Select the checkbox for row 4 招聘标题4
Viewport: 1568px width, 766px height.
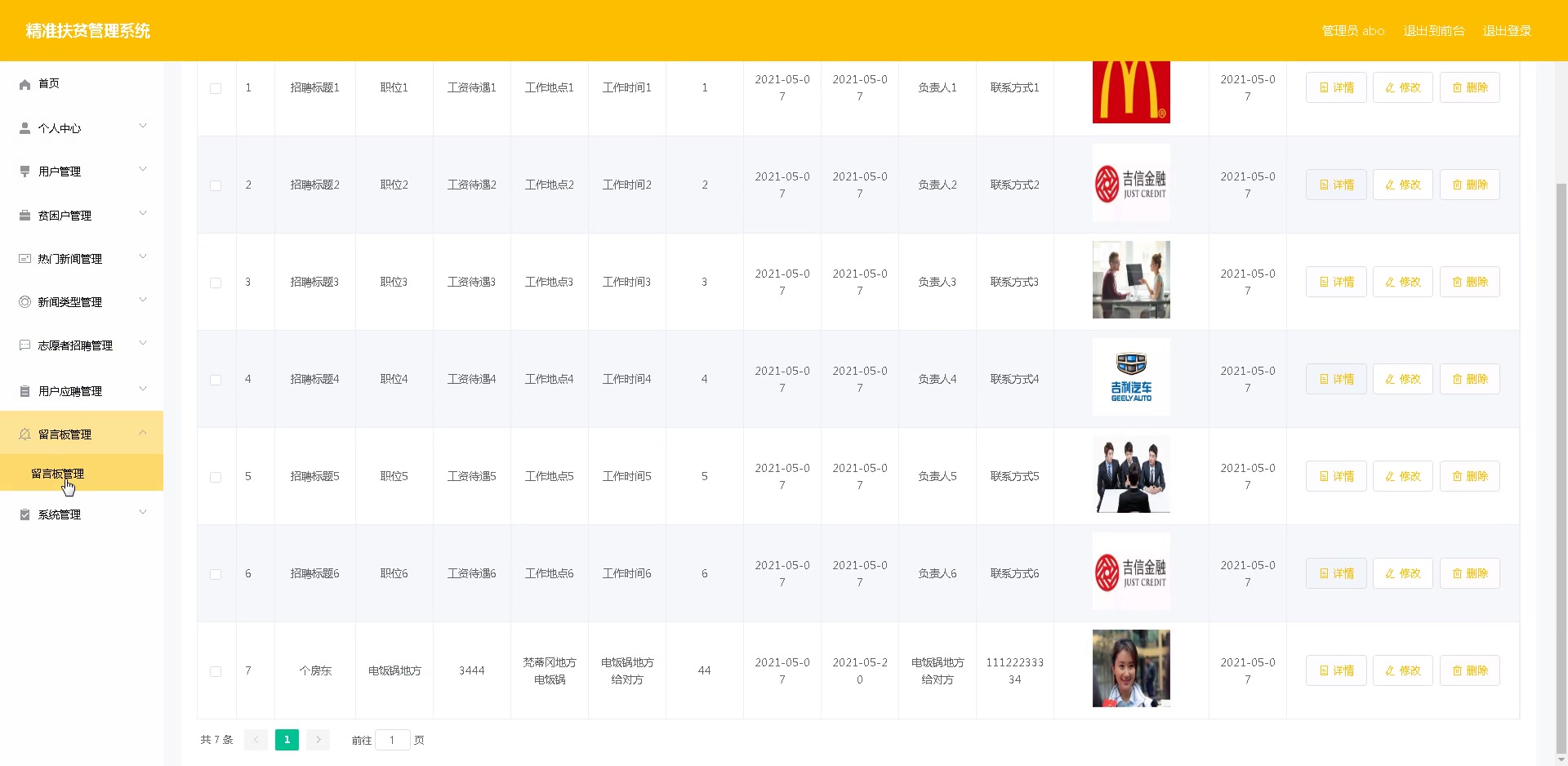click(x=216, y=380)
